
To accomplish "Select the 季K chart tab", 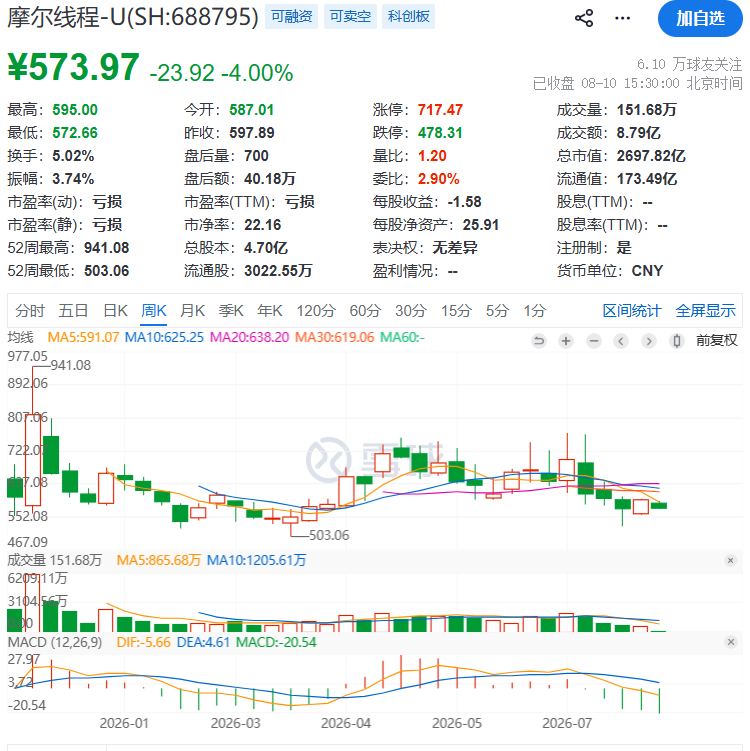I will (x=231, y=310).
